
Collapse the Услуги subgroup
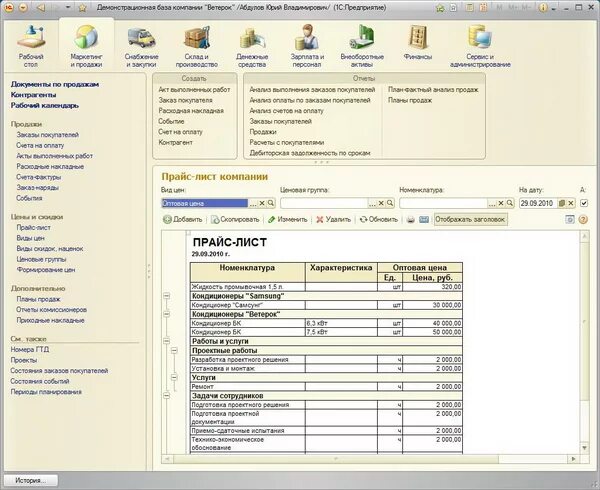click(x=174, y=378)
